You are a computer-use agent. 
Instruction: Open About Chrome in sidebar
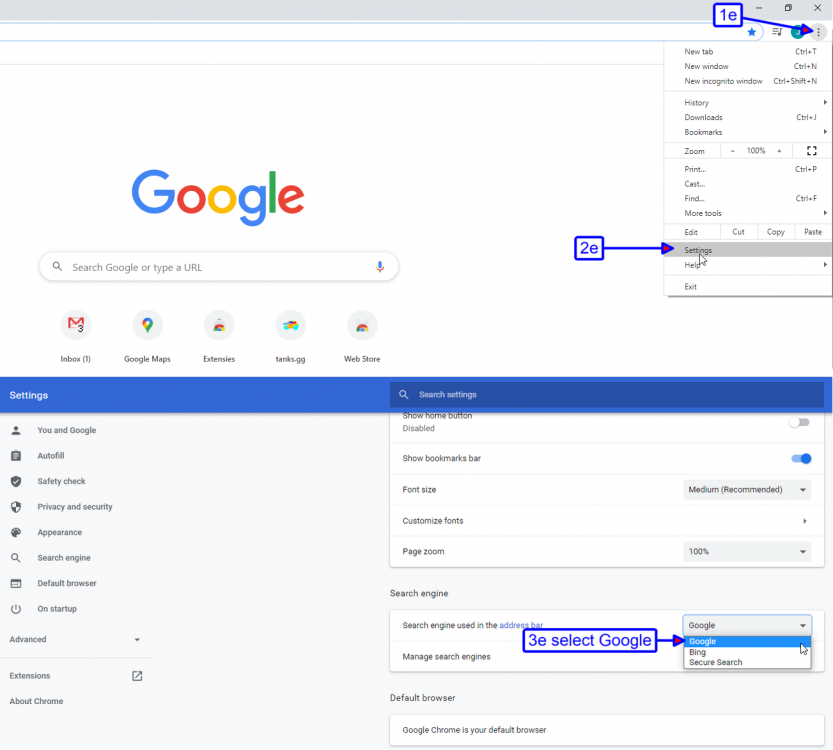36,701
